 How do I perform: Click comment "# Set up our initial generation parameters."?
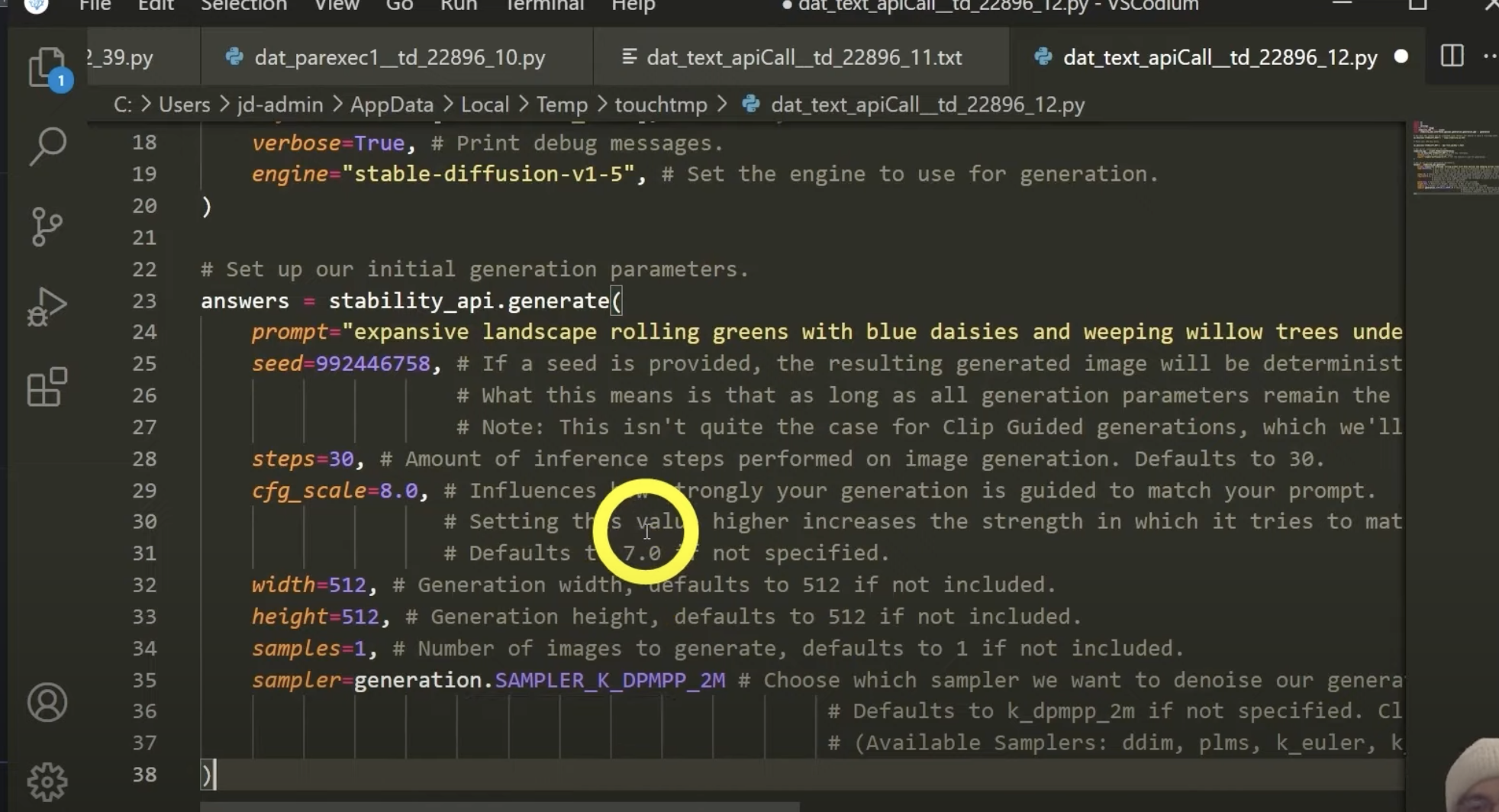[475, 269]
